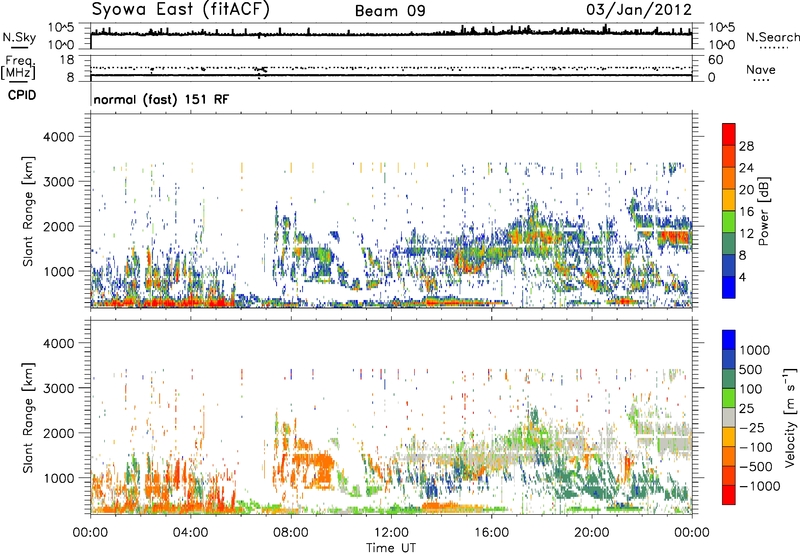Click the '18' frequency axis tick
800x554 pixels.
[x=67, y=60]
